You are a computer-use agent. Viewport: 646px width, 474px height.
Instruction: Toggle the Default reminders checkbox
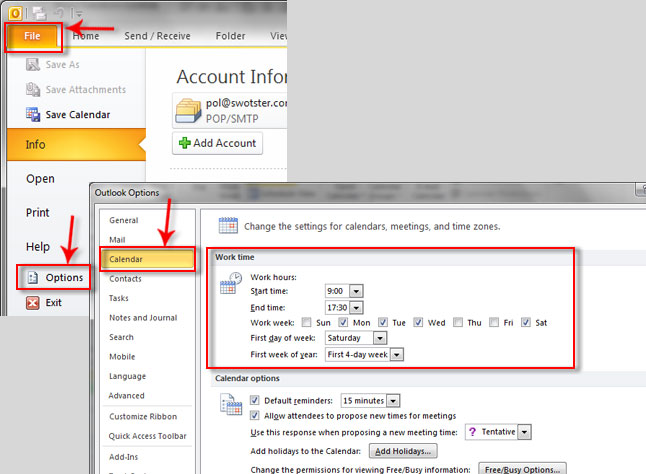coord(255,400)
